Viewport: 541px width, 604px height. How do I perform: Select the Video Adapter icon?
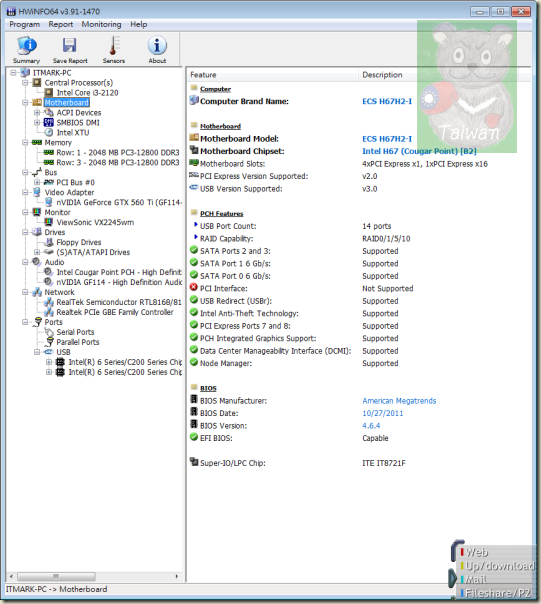[37, 192]
